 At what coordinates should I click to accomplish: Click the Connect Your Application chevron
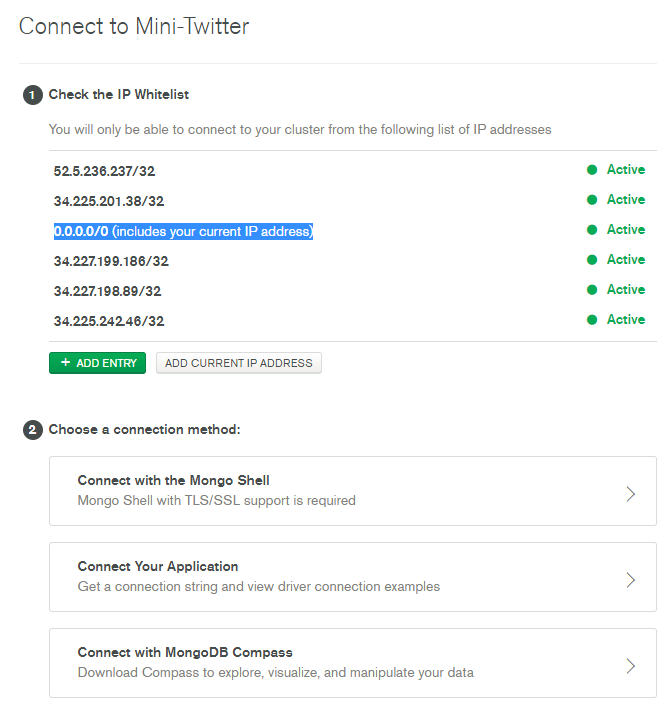[630, 579]
